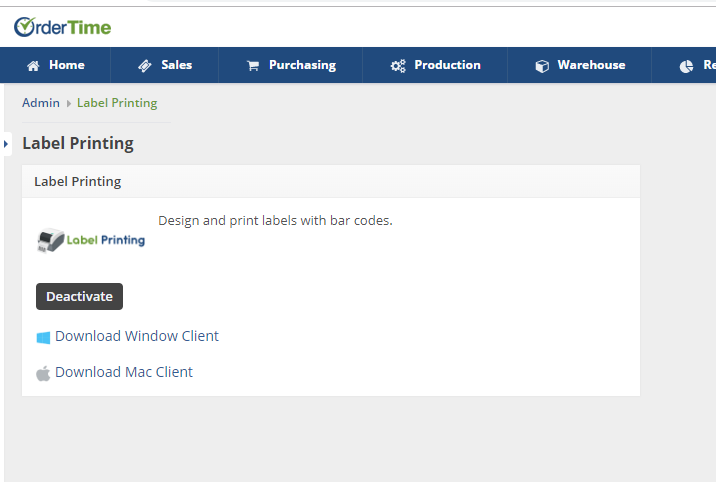
Task: Open the Warehouse menu
Action: [x=579, y=65]
